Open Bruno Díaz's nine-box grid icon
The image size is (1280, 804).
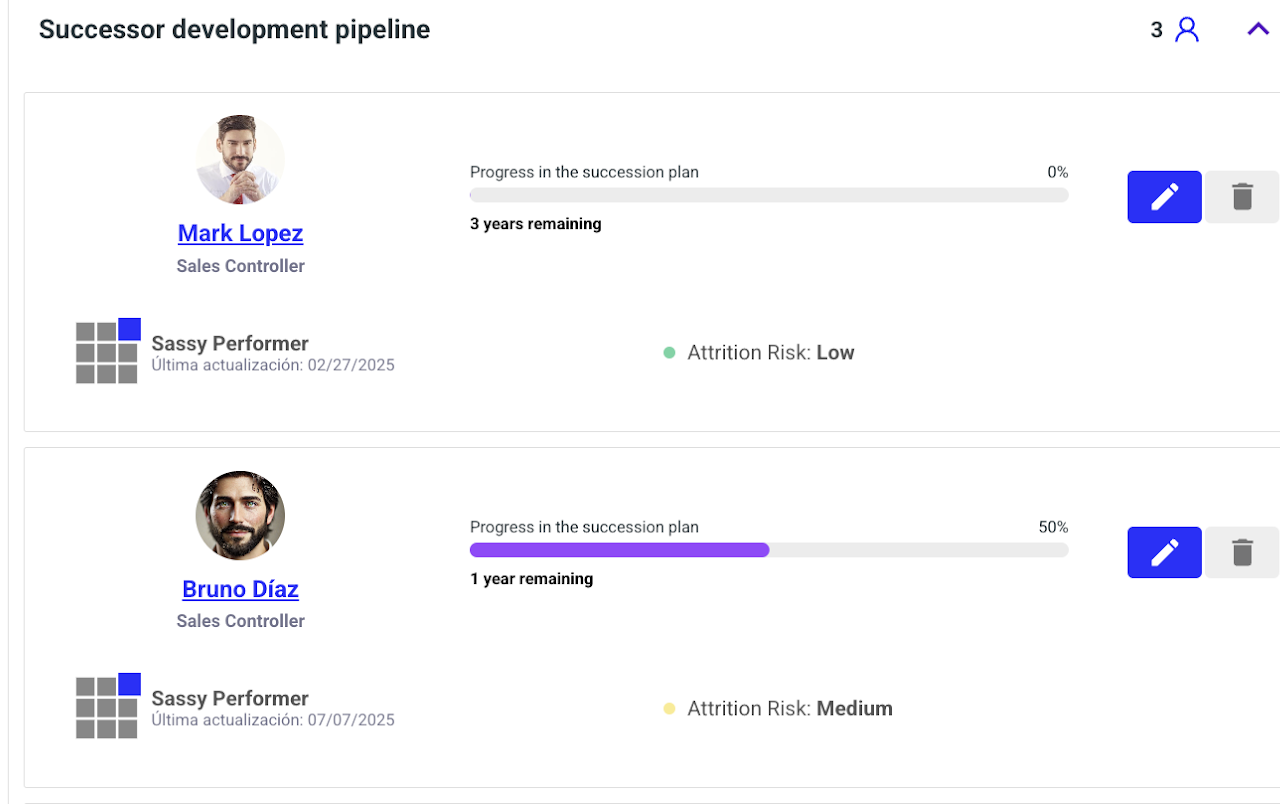tap(107, 706)
